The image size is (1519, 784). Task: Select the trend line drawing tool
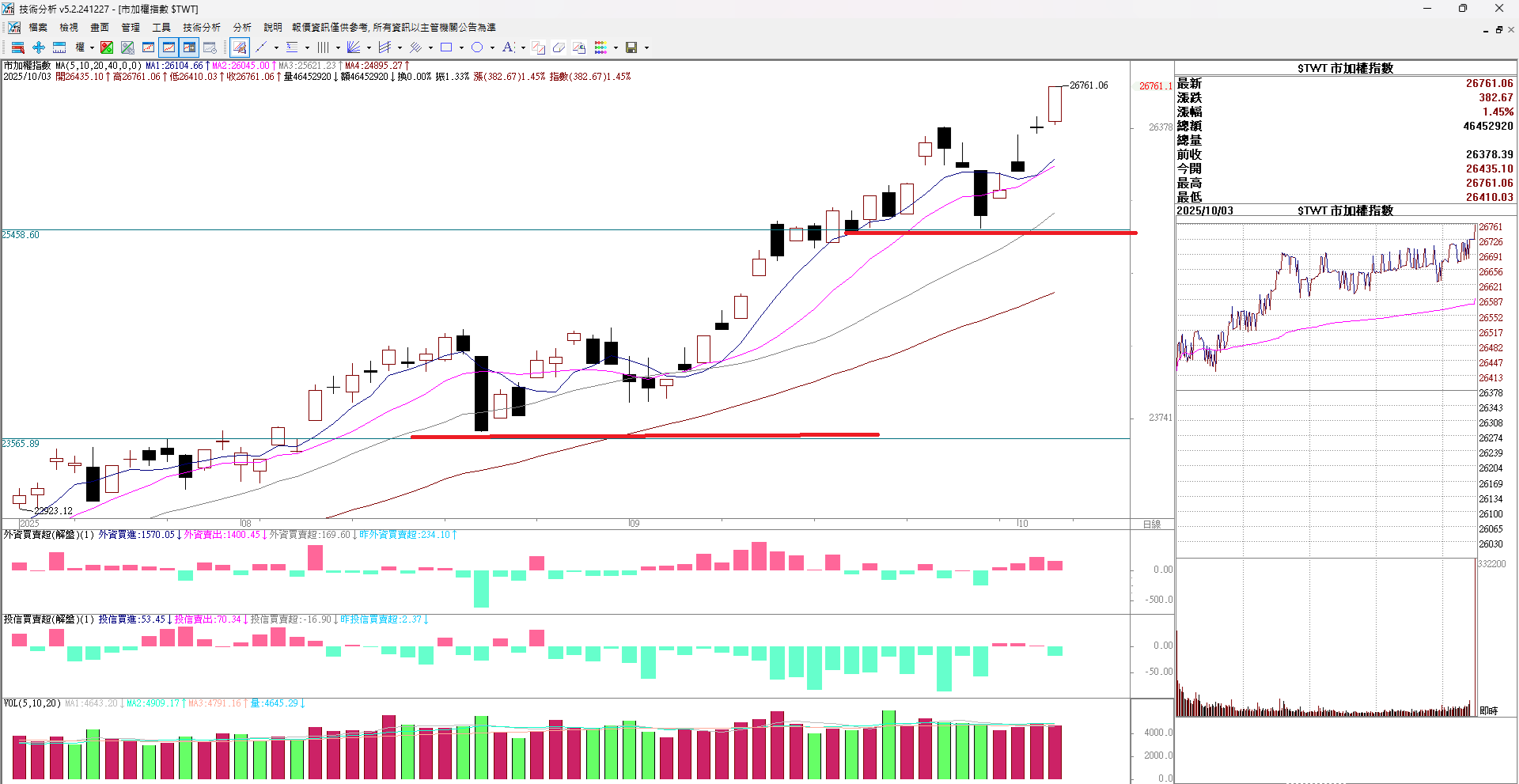click(261, 47)
